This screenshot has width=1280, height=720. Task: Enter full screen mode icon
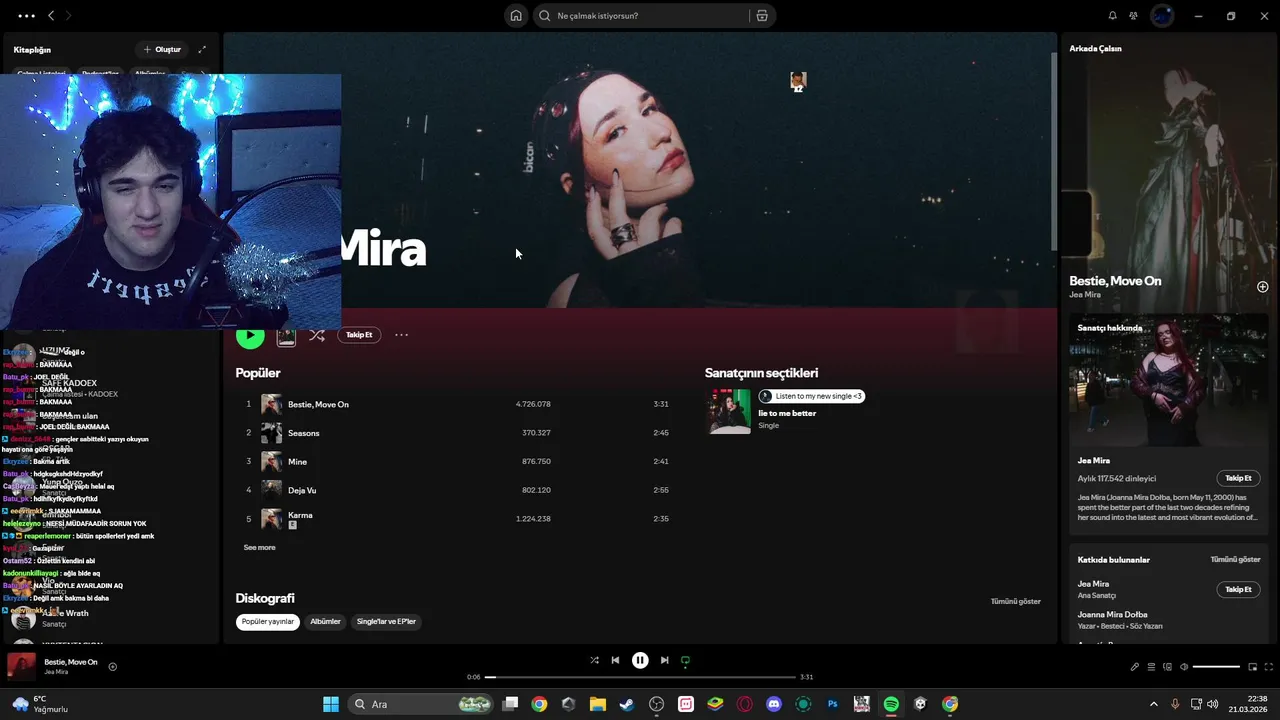[1269, 667]
